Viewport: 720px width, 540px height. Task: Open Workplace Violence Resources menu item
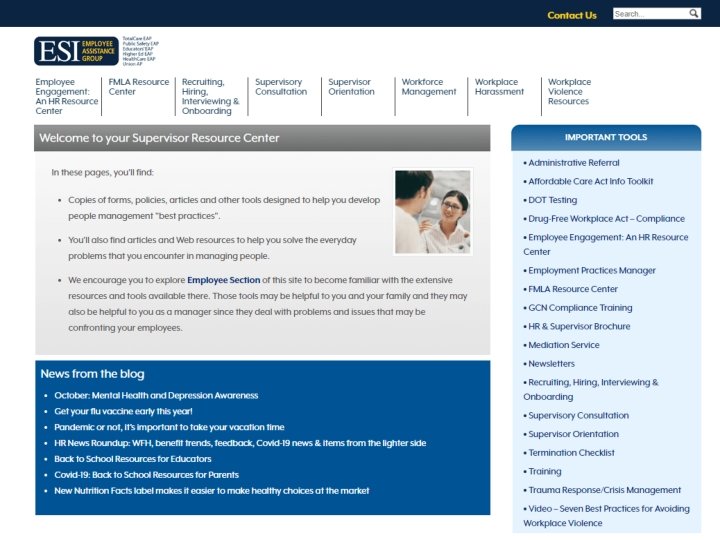(x=569, y=91)
